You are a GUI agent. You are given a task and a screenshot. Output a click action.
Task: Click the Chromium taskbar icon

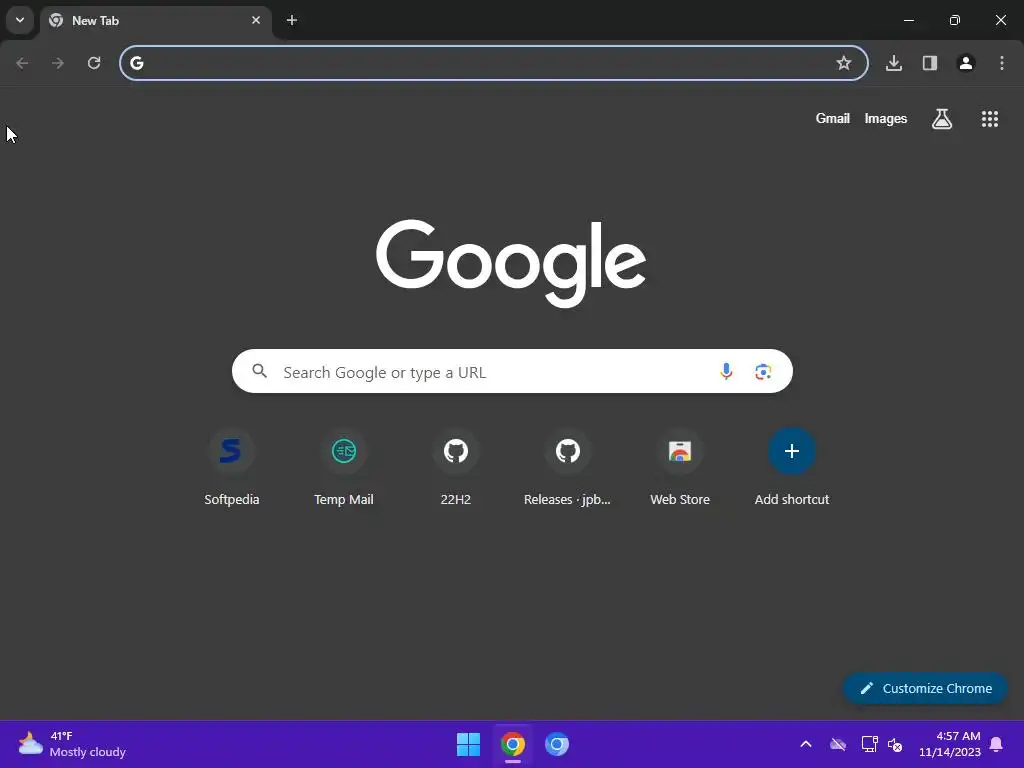click(557, 744)
